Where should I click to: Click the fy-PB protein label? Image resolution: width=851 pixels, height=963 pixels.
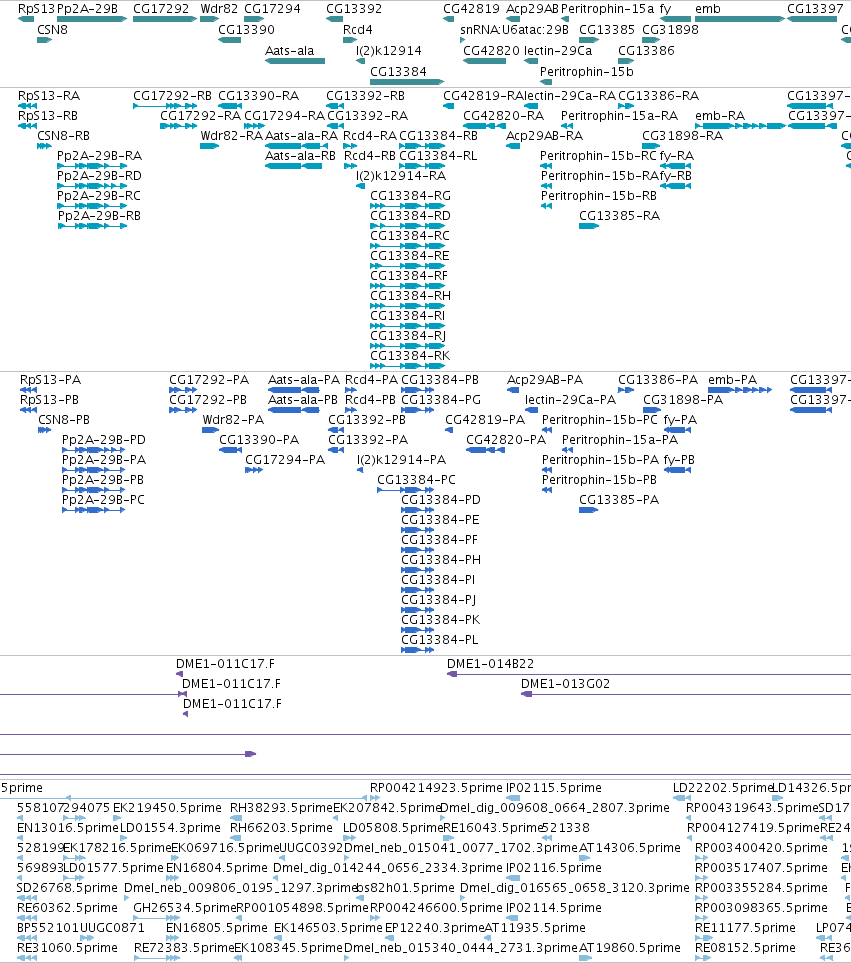679,460
